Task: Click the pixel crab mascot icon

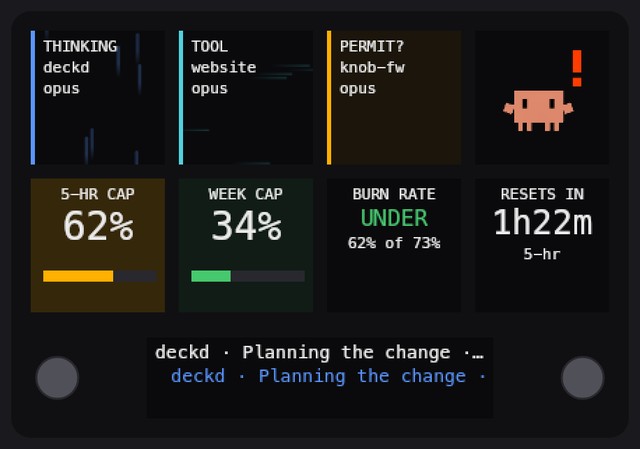Action: point(538,111)
